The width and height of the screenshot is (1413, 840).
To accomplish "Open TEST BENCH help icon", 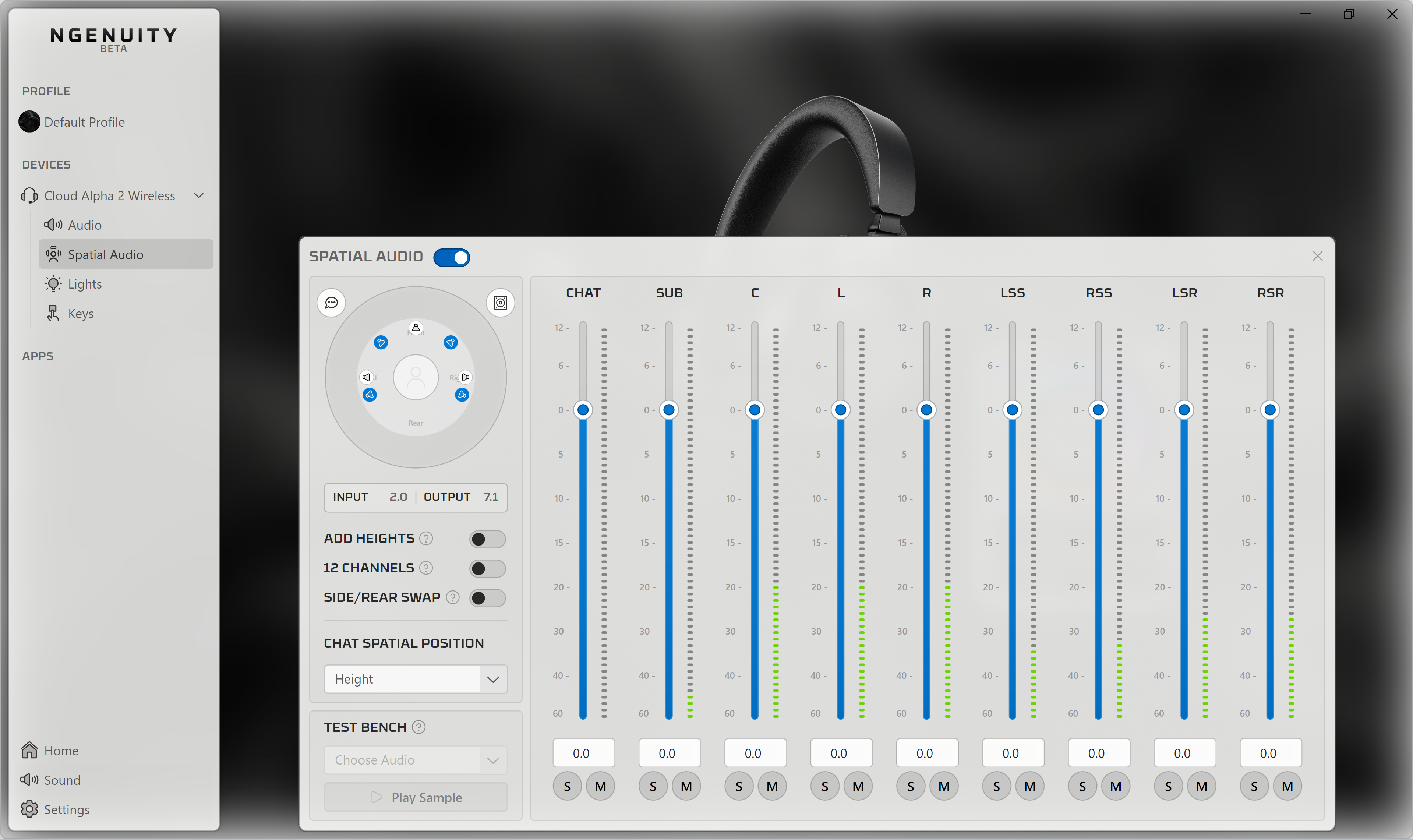I will 419,727.
